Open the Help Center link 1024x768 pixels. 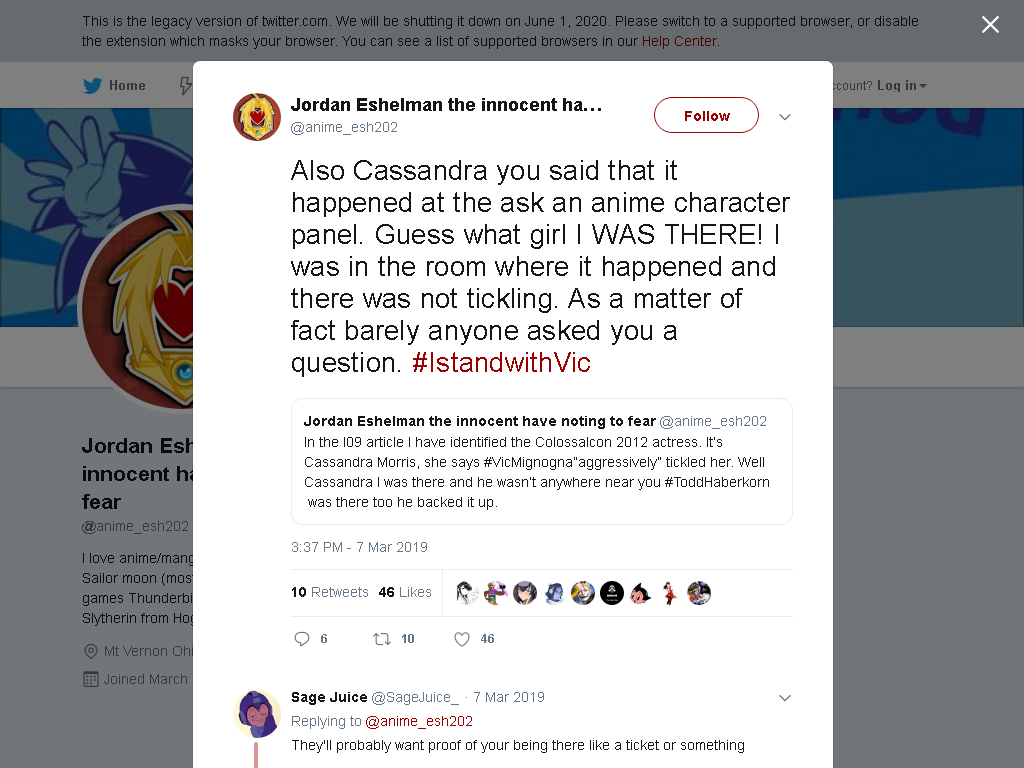click(679, 41)
